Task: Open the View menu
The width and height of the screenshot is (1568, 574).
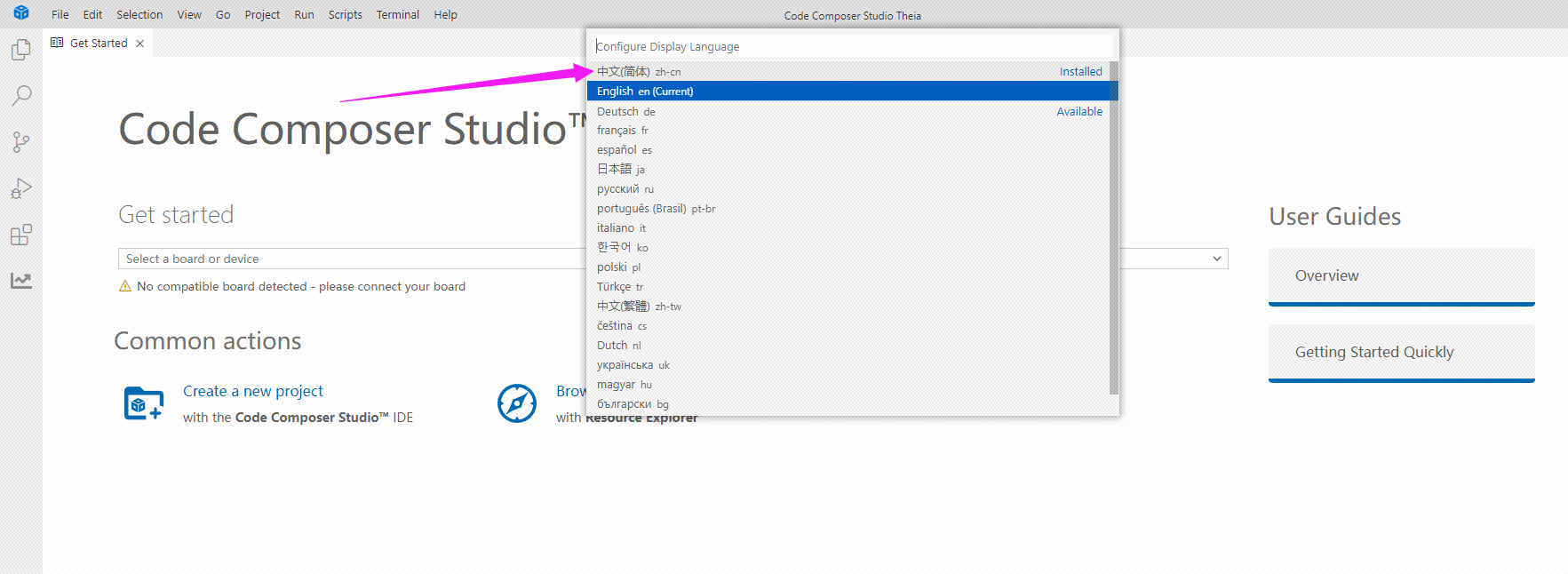Action: [189, 14]
